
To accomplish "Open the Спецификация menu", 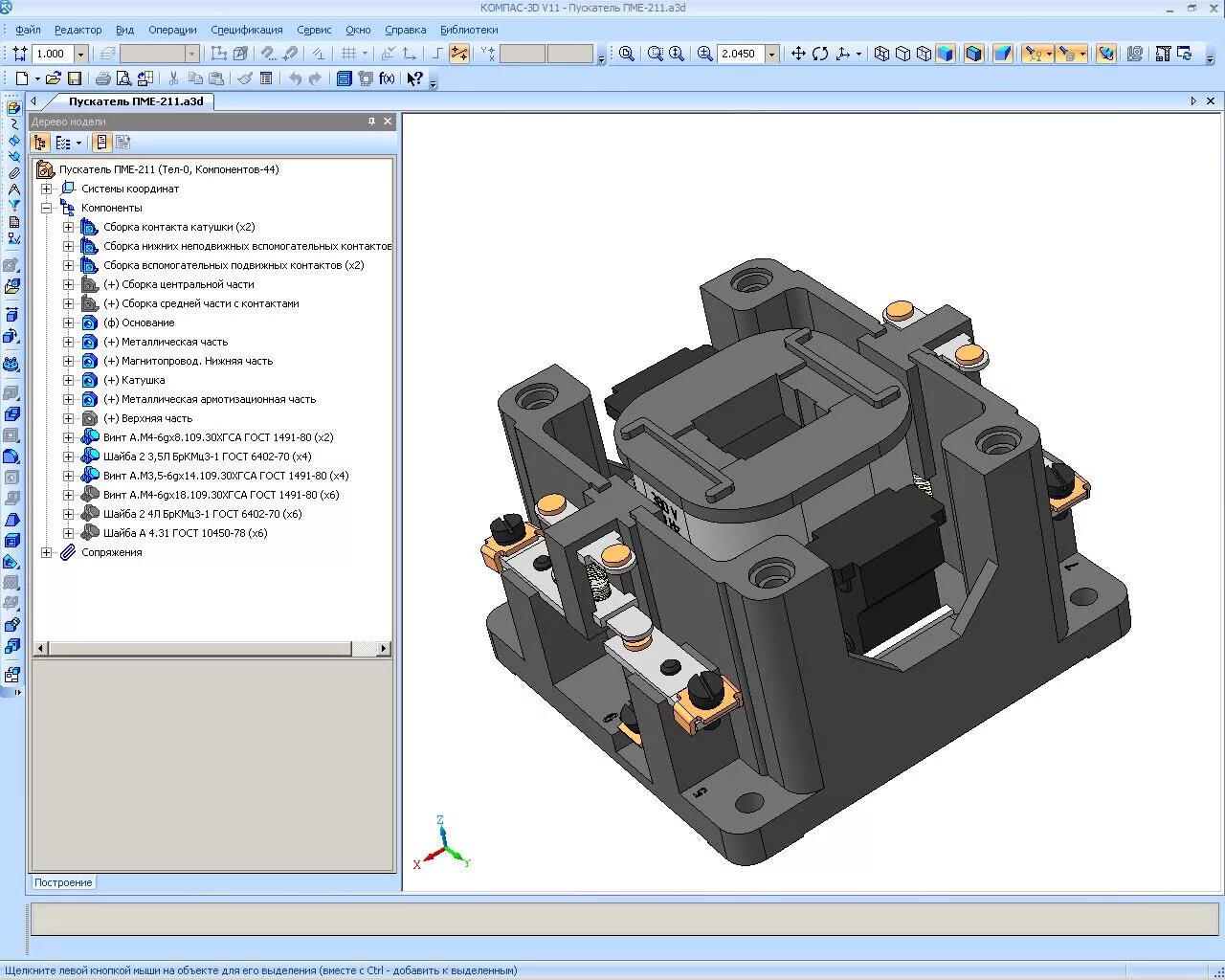I will pyautogui.click(x=247, y=30).
